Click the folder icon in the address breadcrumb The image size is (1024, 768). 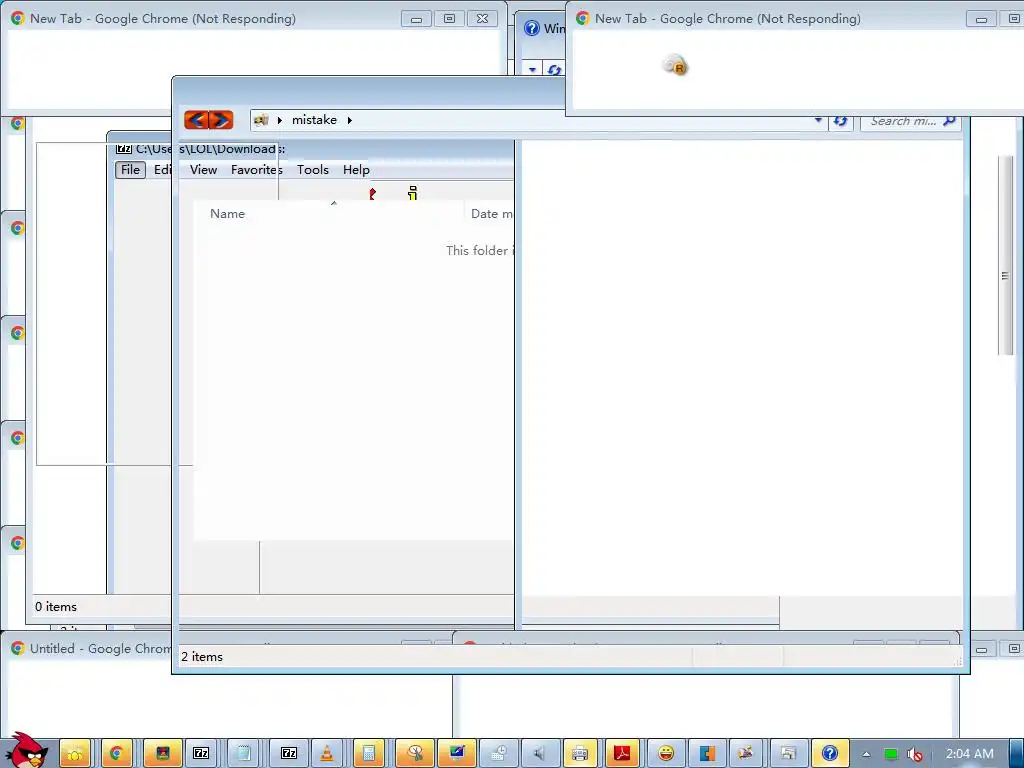[x=261, y=120]
